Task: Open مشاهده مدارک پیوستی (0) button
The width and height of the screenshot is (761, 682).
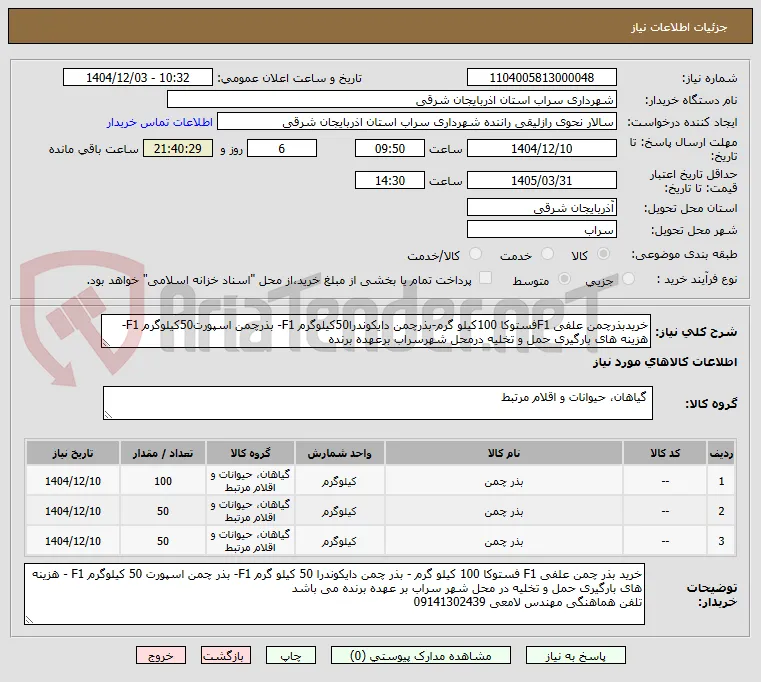Action: pyautogui.click(x=420, y=656)
